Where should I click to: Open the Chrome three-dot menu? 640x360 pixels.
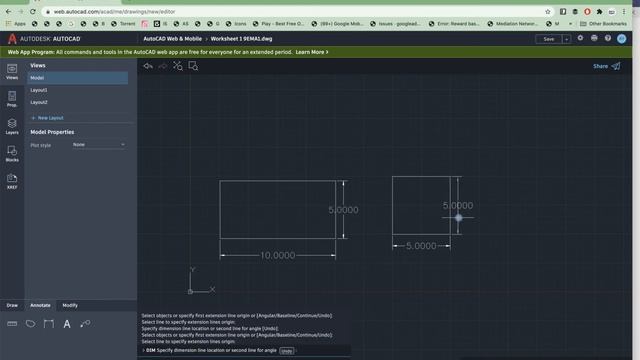coord(624,12)
